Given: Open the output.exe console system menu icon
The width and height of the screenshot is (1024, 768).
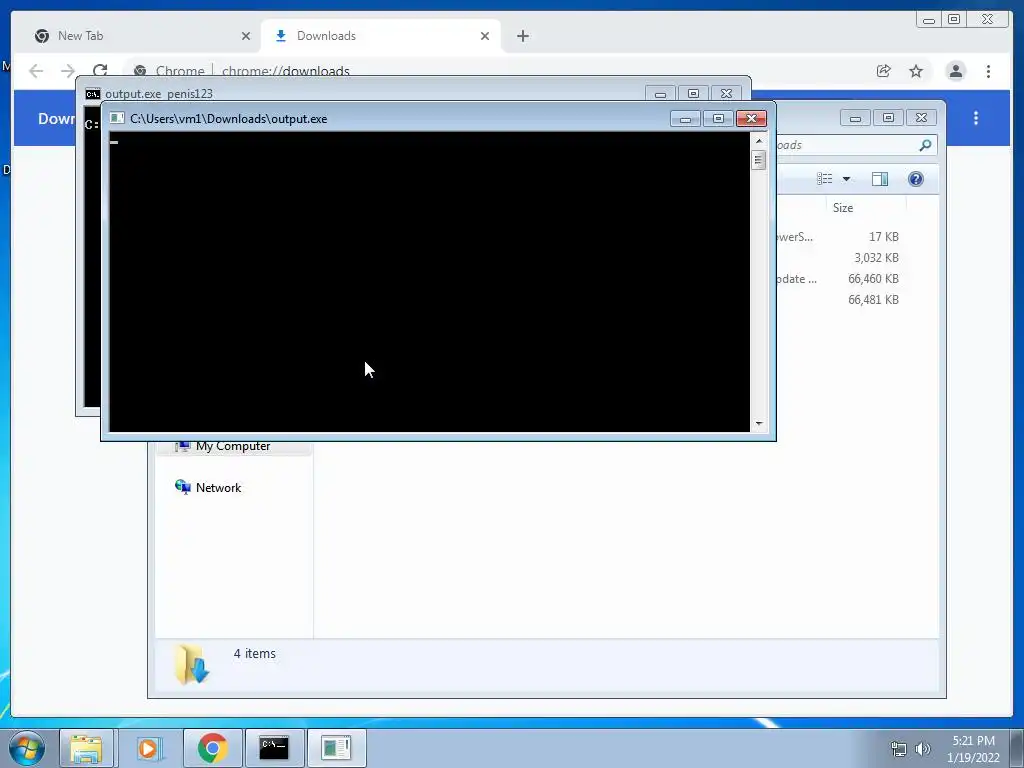Looking at the screenshot, I should (x=118, y=118).
